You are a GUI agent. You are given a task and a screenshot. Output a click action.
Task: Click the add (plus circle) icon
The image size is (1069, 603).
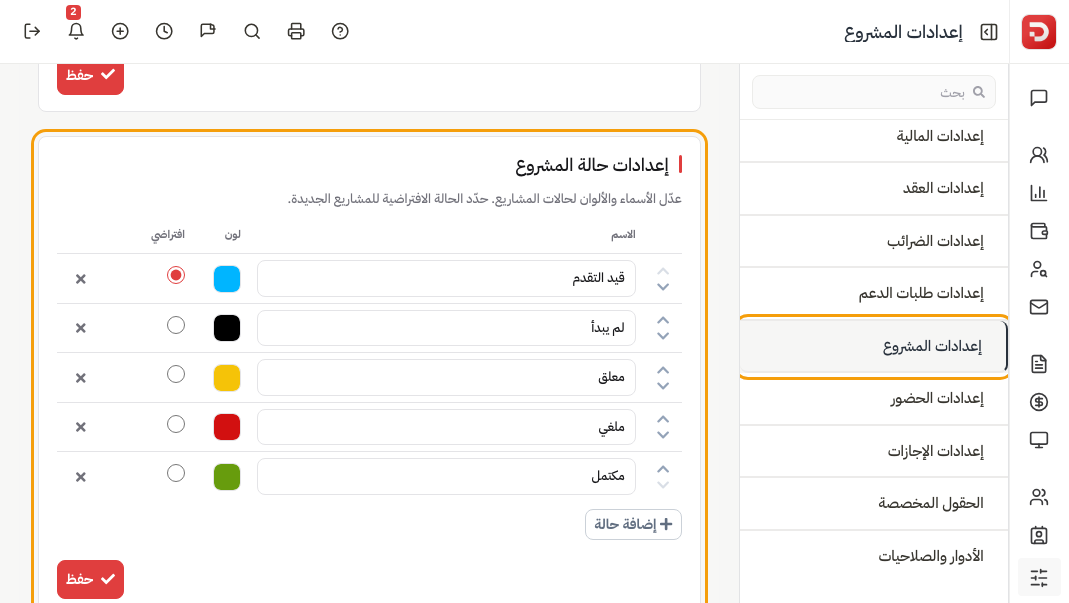(x=120, y=31)
